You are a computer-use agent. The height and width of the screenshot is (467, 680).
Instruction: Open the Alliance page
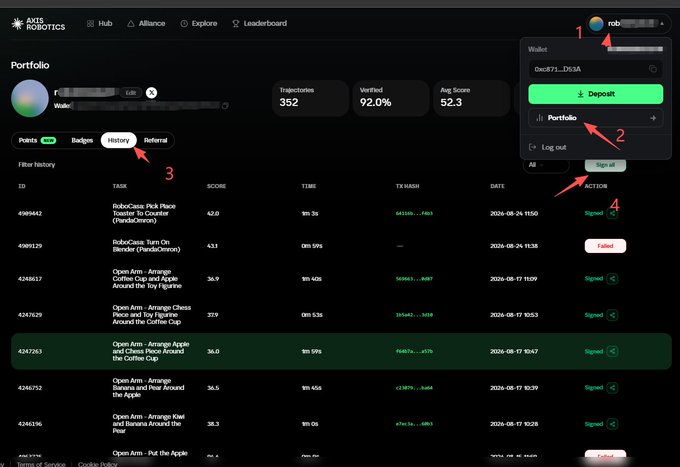(146, 23)
